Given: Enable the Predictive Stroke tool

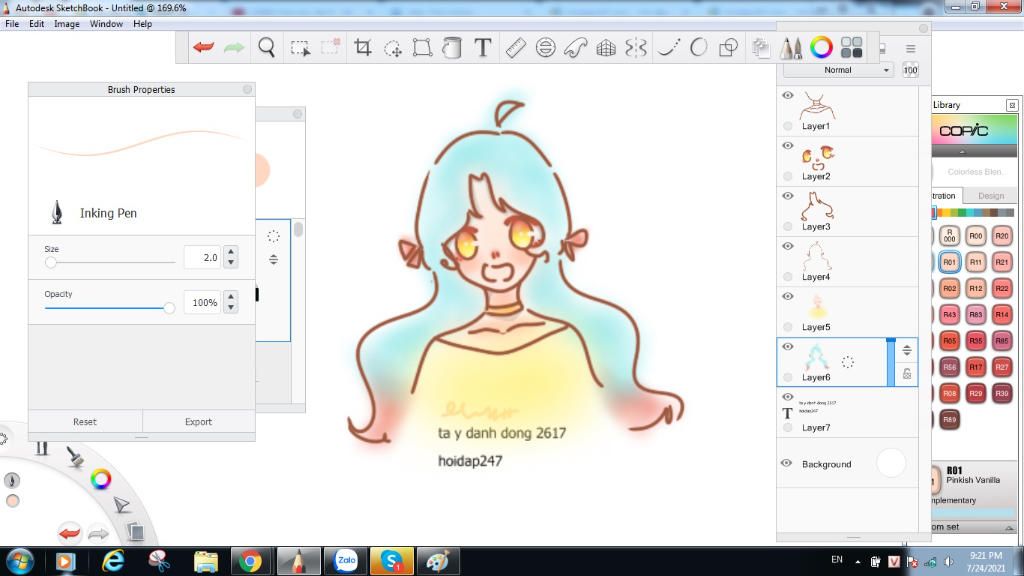Looking at the screenshot, I should point(698,48).
